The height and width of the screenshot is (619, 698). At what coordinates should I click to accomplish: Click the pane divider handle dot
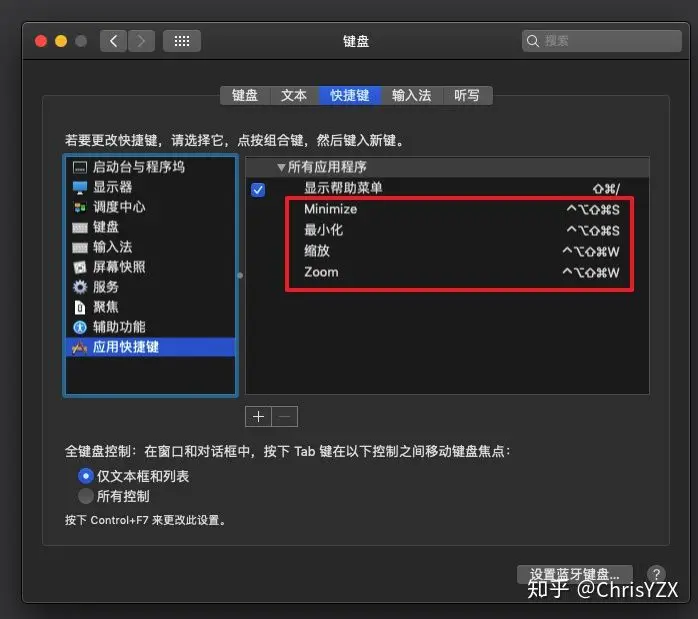click(x=240, y=275)
